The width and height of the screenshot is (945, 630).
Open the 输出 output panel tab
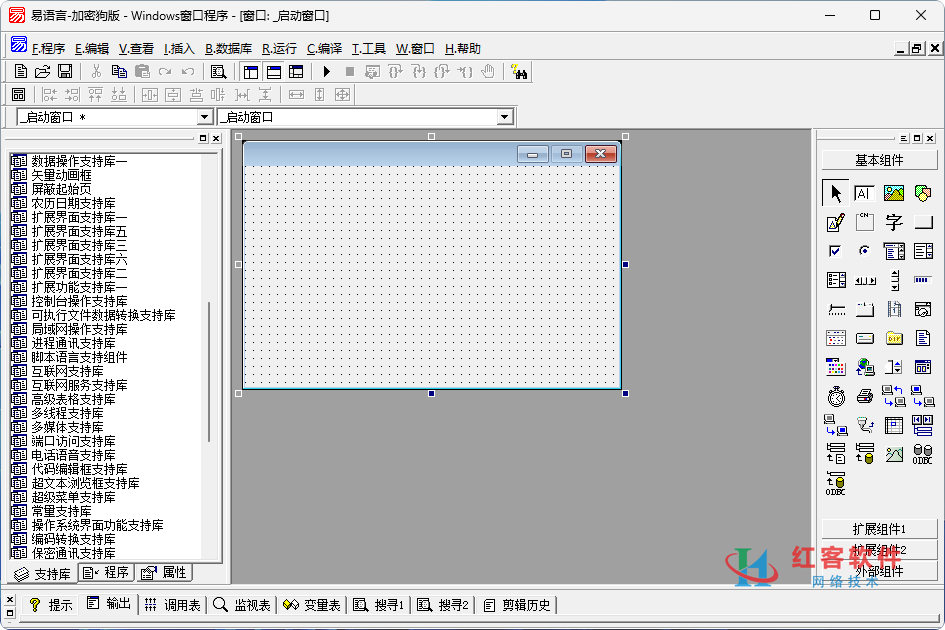pyautogui.click(x=108, y=604)
